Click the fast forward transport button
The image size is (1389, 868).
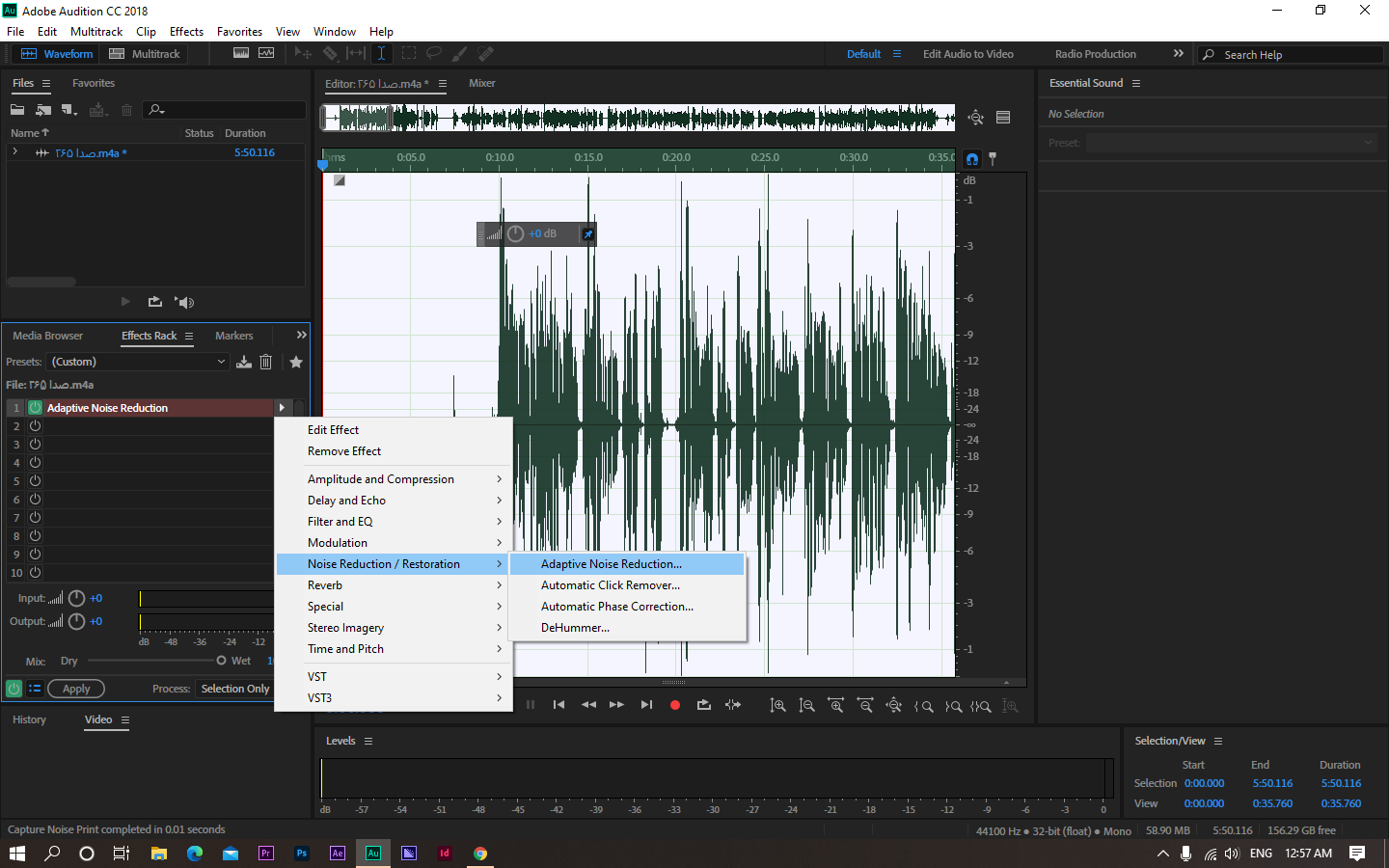[x=616, y=705]
